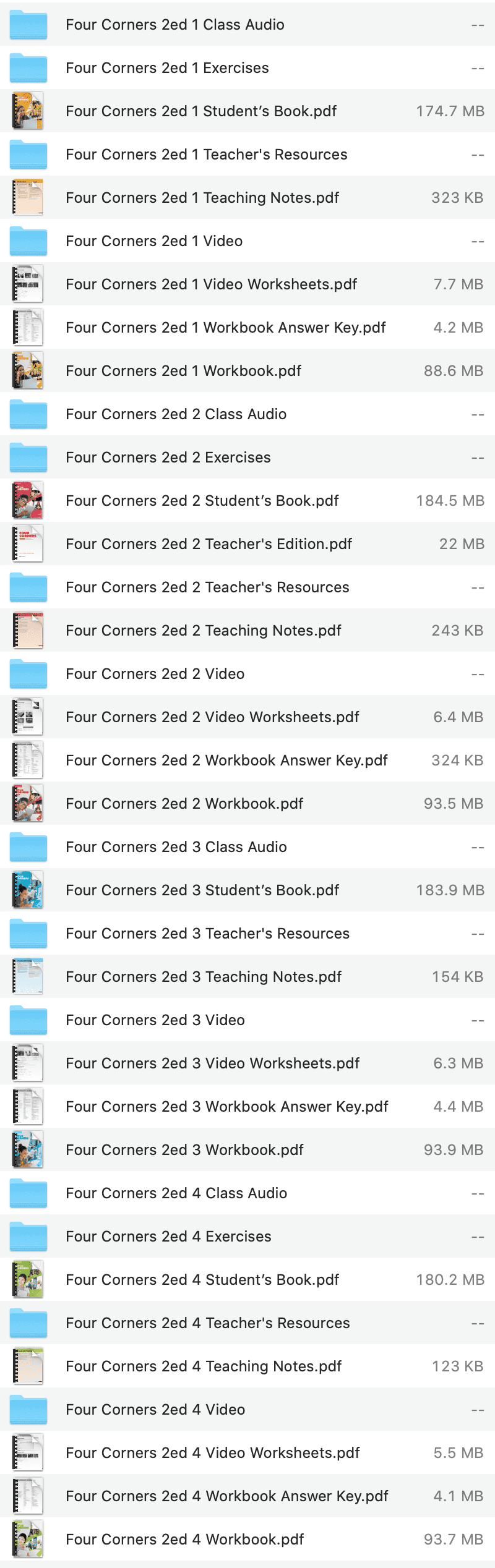The width and height of the screenshot is (495, 1568).
Task: Open the Four Corners 2ed 3 Class Audio folder
Action: [x=176, y=847]
